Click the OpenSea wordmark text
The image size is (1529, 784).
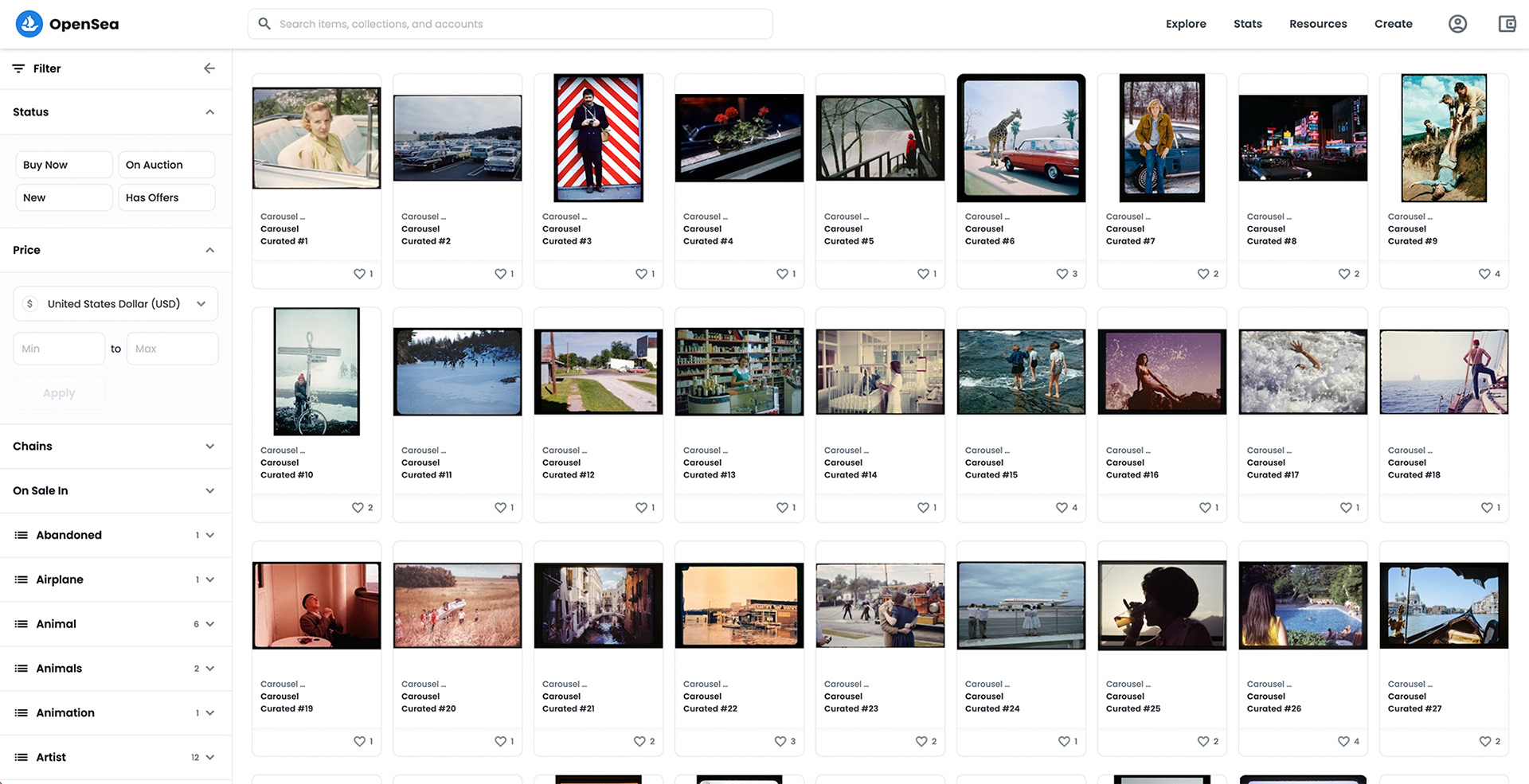84,25
